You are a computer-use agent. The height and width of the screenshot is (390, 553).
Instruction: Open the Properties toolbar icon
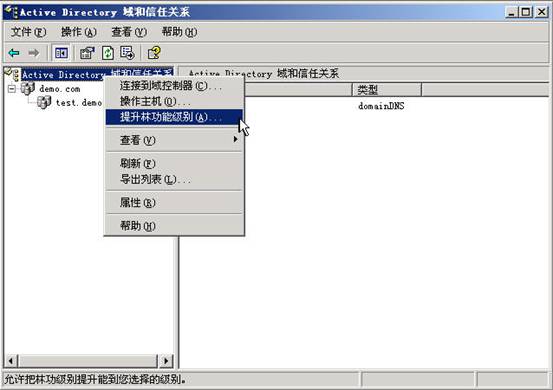87,53
